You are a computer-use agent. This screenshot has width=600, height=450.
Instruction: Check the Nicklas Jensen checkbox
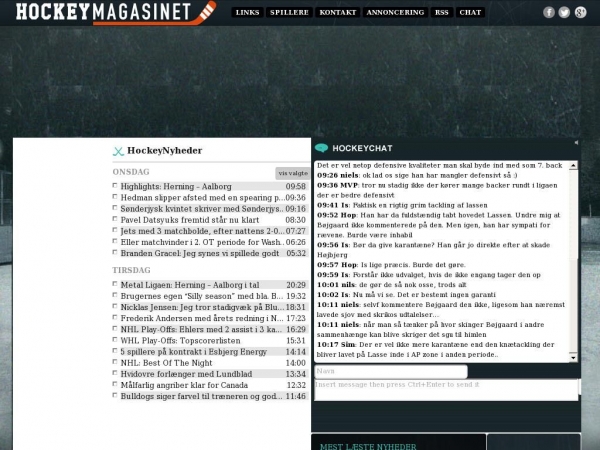[115, 306]
